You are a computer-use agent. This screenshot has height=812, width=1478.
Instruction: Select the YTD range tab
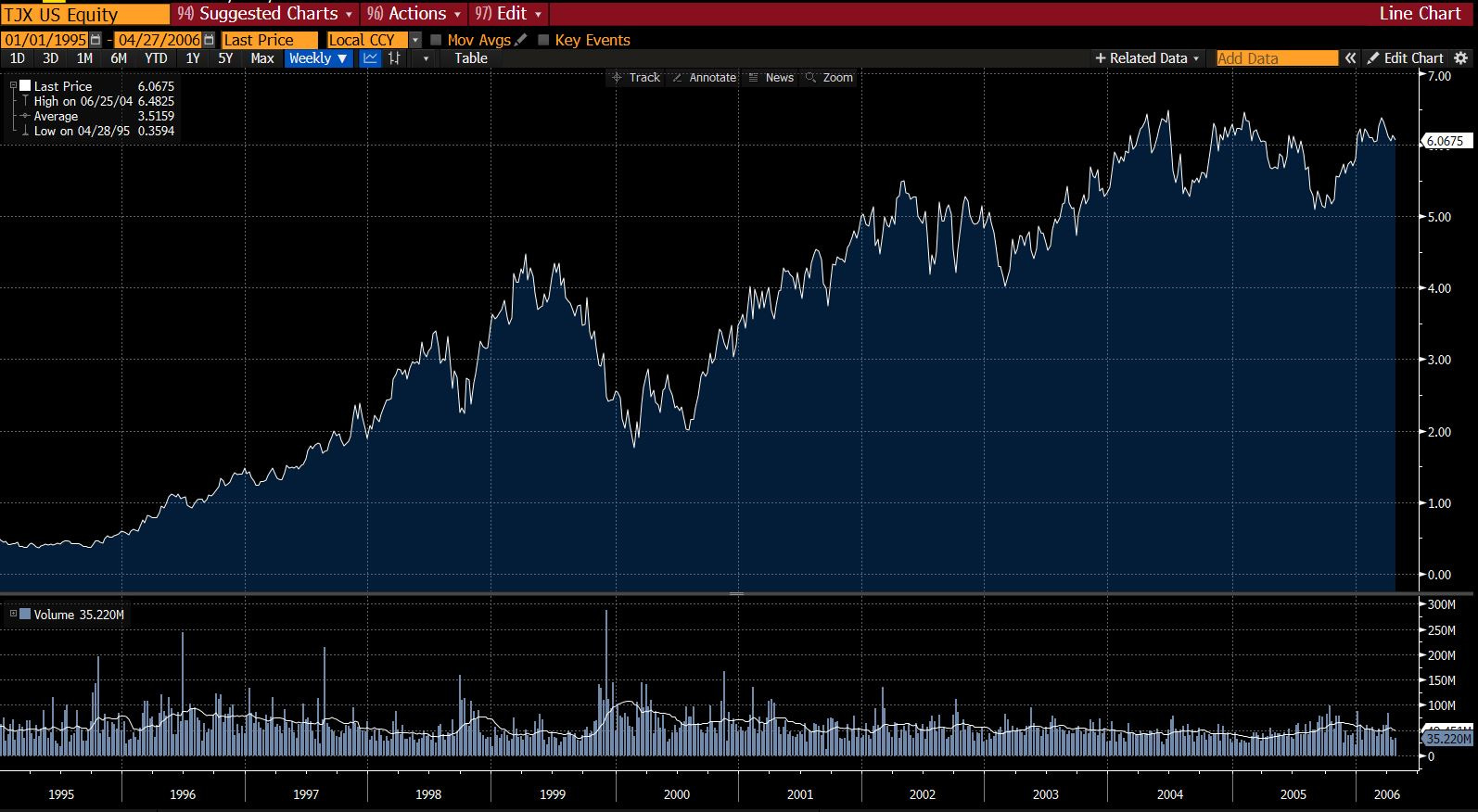point(156,58)
